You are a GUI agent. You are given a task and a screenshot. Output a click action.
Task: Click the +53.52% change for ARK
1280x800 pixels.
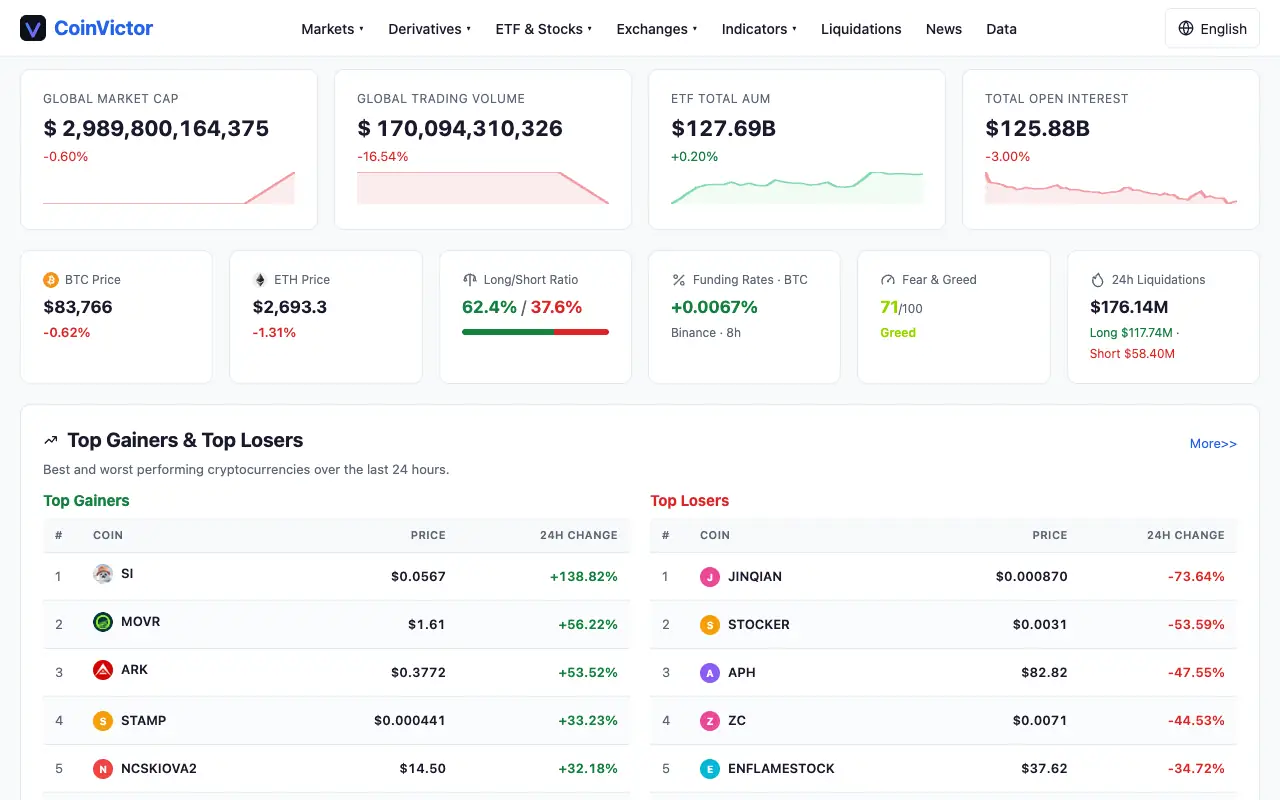pos(588,673)
